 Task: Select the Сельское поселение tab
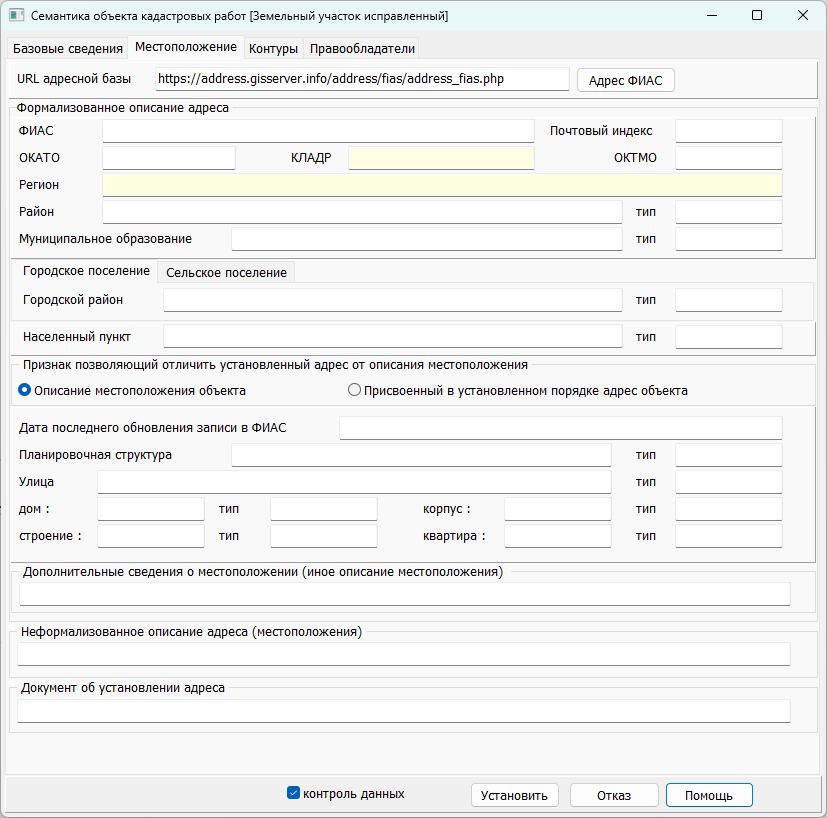coord(226,273)
